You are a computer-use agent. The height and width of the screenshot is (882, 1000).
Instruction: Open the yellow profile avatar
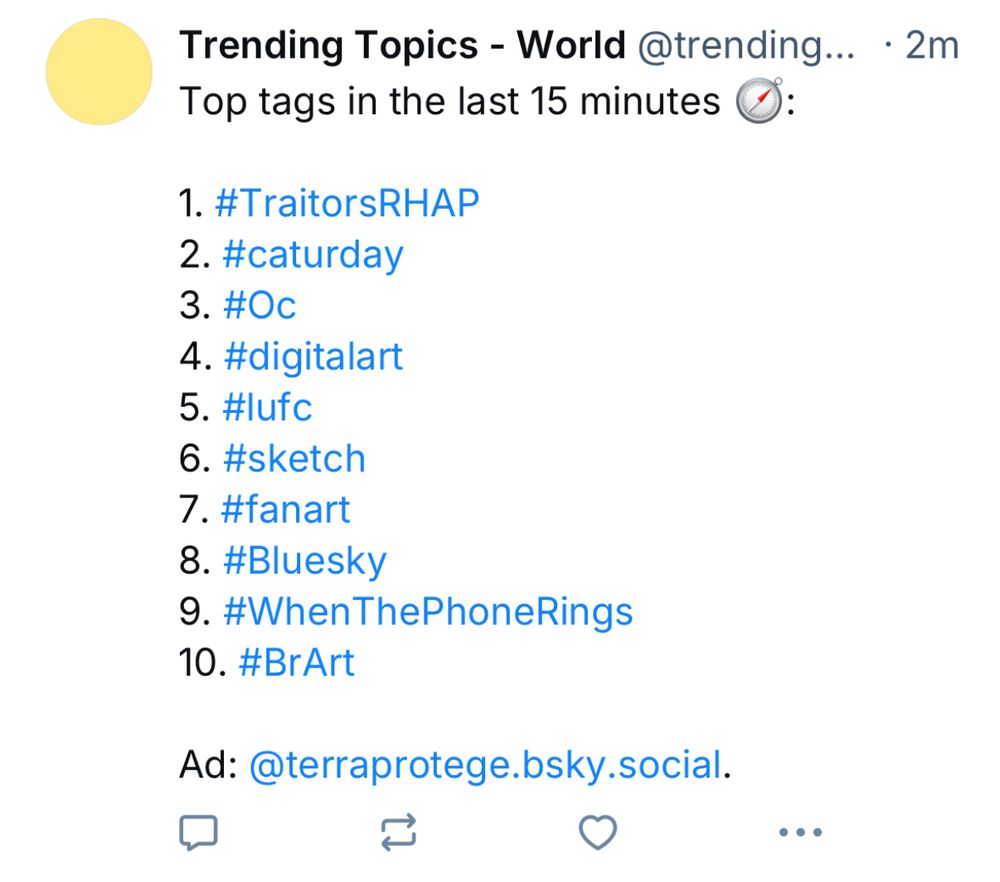pos(99,73)
